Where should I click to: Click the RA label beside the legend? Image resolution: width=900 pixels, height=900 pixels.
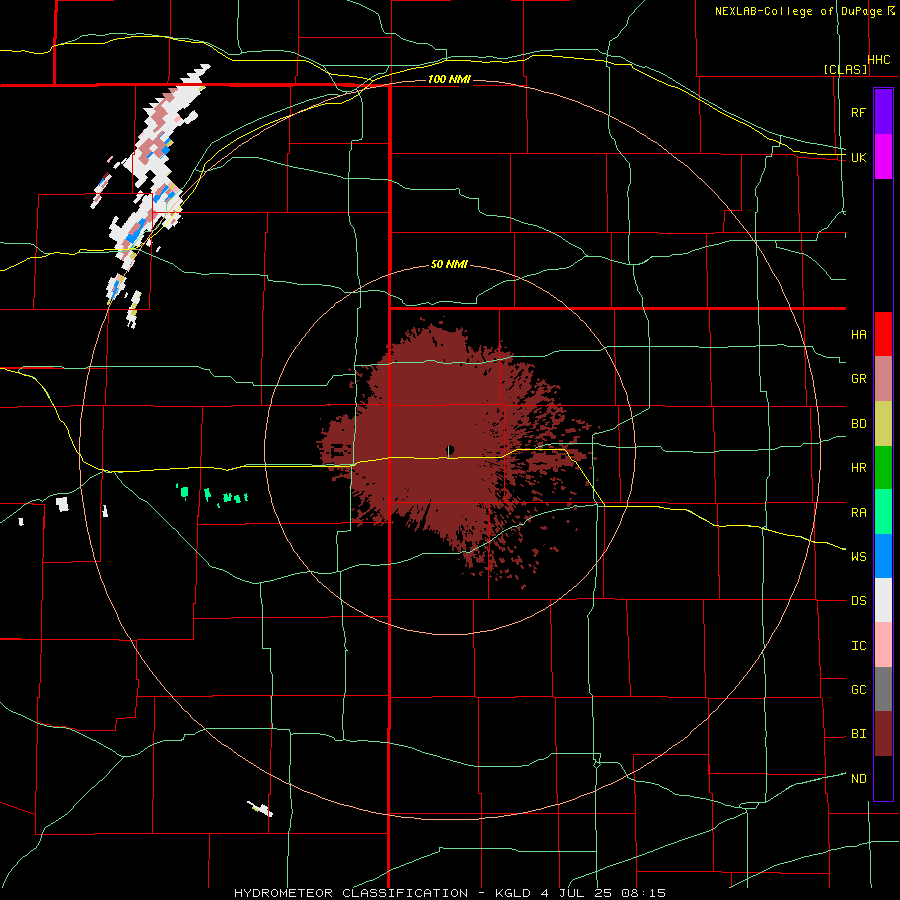coord(858,512)
